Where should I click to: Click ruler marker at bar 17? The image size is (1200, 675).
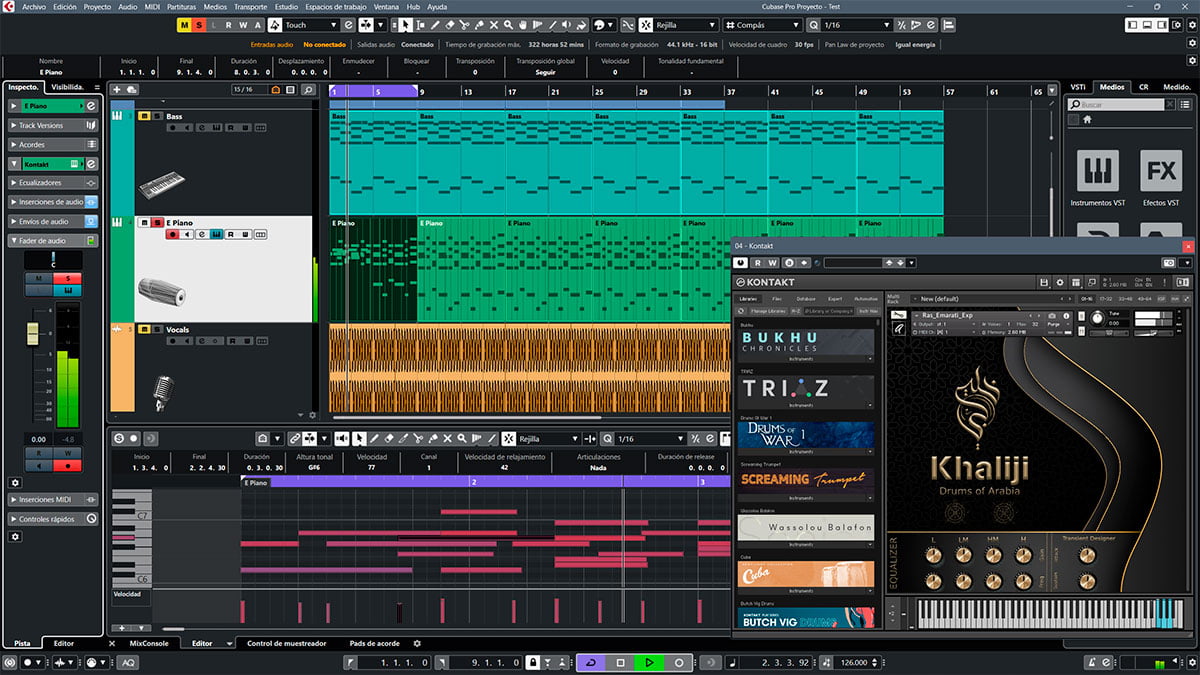512,92
